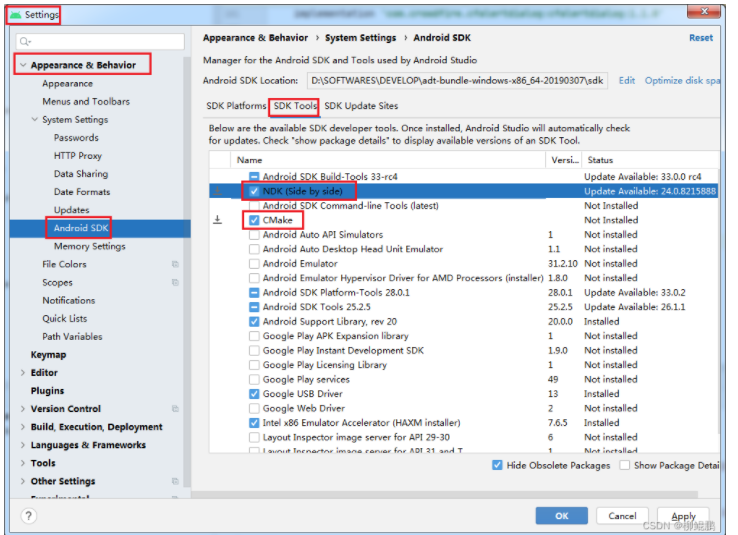This screenshot has width=738, height=535.
Task: Click the Reset link
Action: coord(701,38)
